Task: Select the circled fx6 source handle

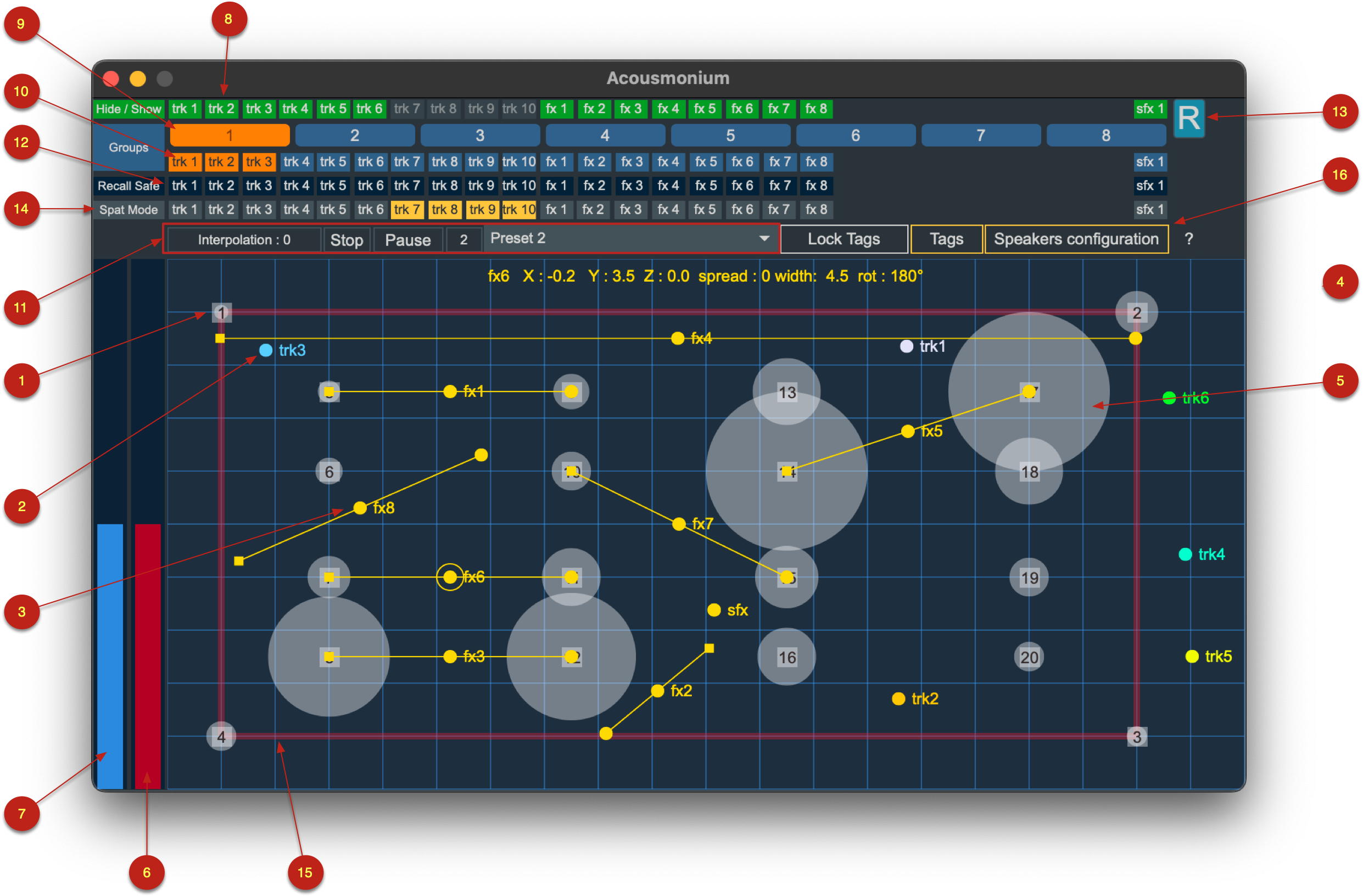Action: 450,577
